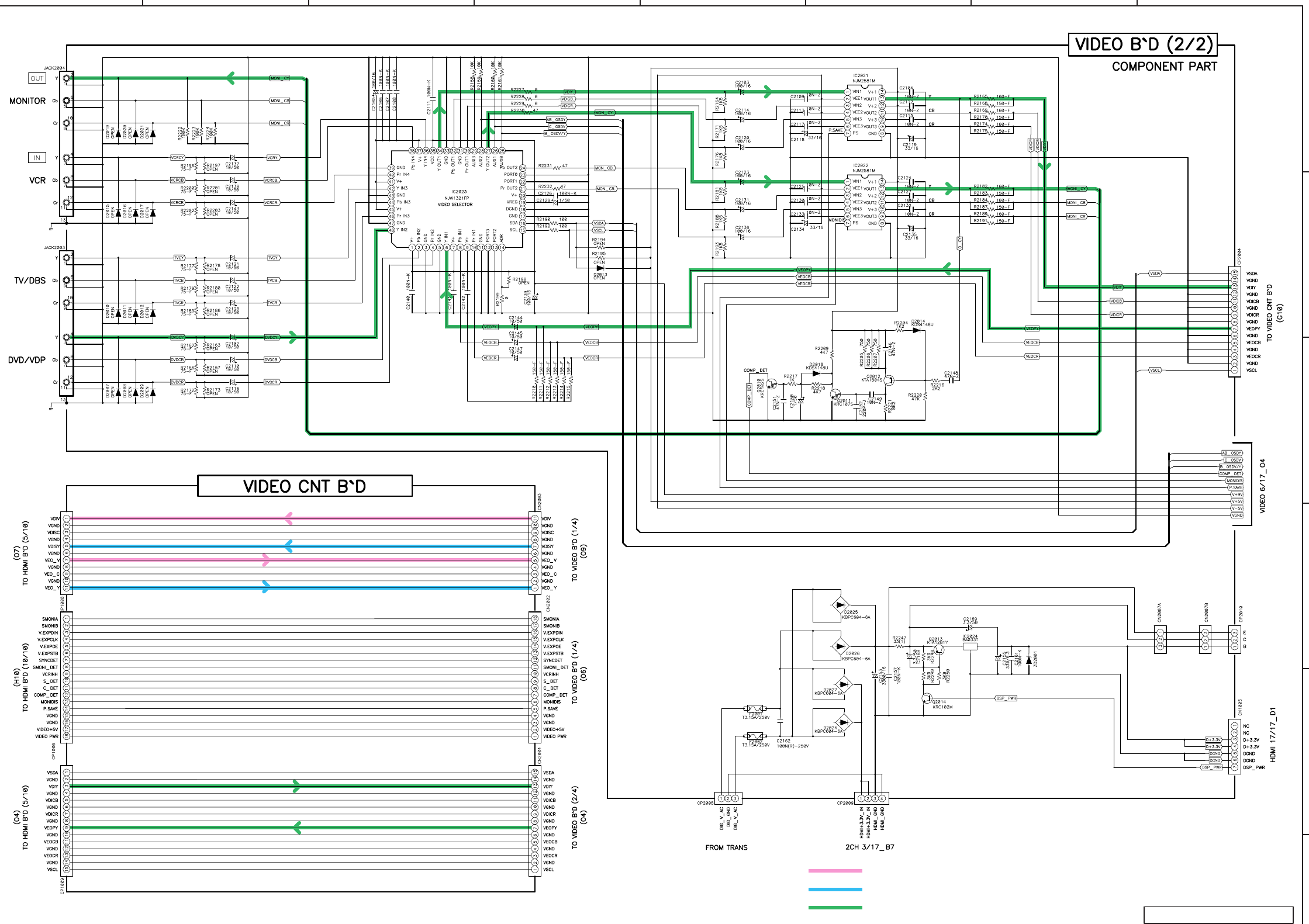Click the green legend line
The image size is (1309, 924).
(835, 908)
